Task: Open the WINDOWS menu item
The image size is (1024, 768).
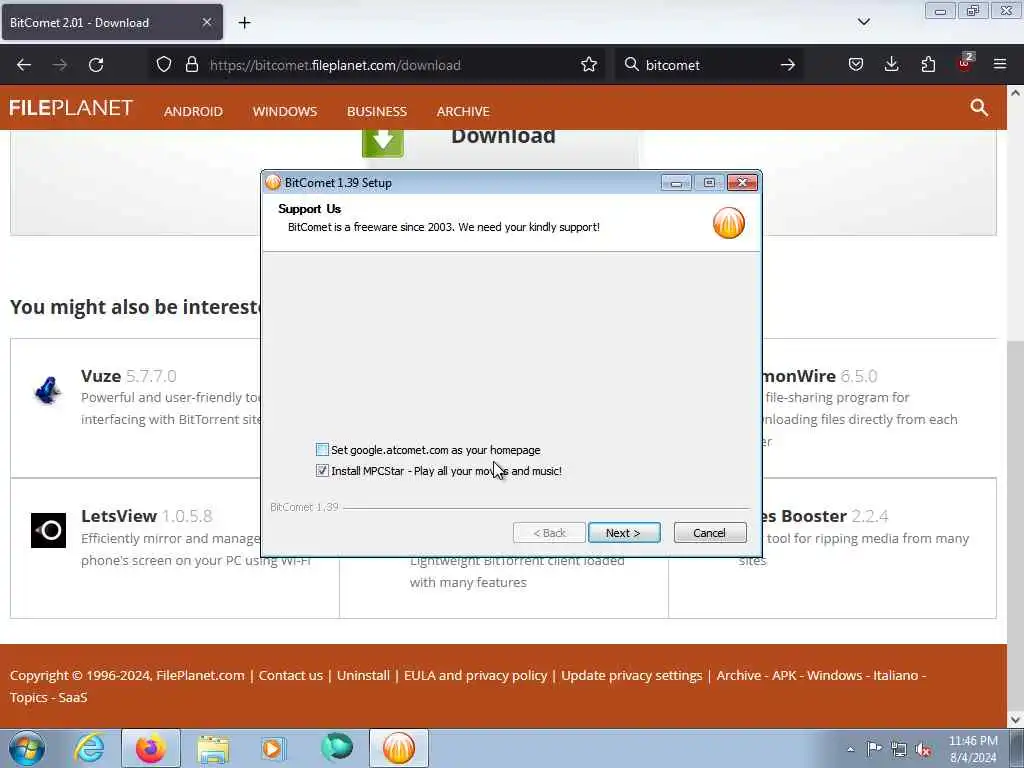Action: 285,112
